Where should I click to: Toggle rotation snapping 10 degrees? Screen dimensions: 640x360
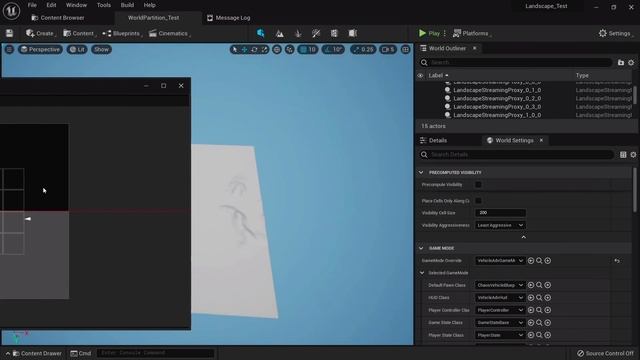pyautogui.click(x=333, y=49)
